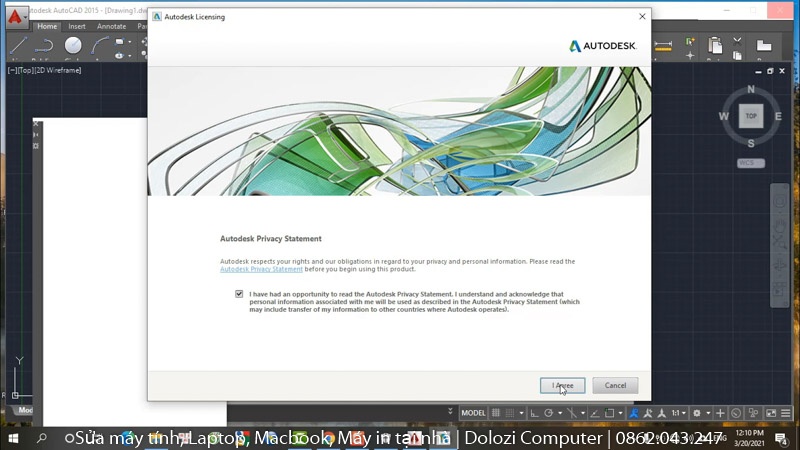Image resolution: width=800 pixels, height=450 pixels.
Task: Open the [2D Wireframe] visual style menu
Action: [57, 70]
